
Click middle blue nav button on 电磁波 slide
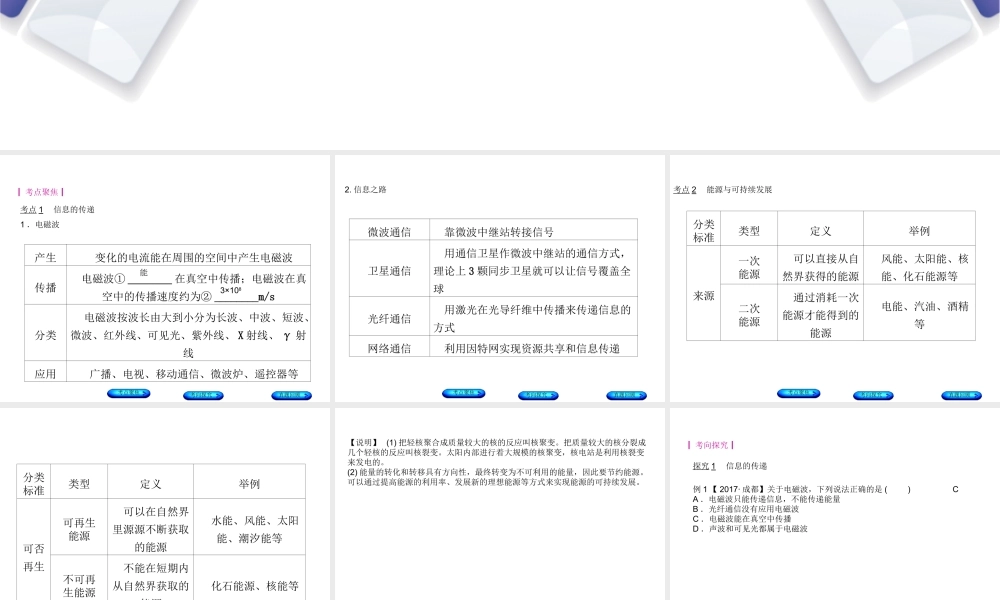[203, 395]
